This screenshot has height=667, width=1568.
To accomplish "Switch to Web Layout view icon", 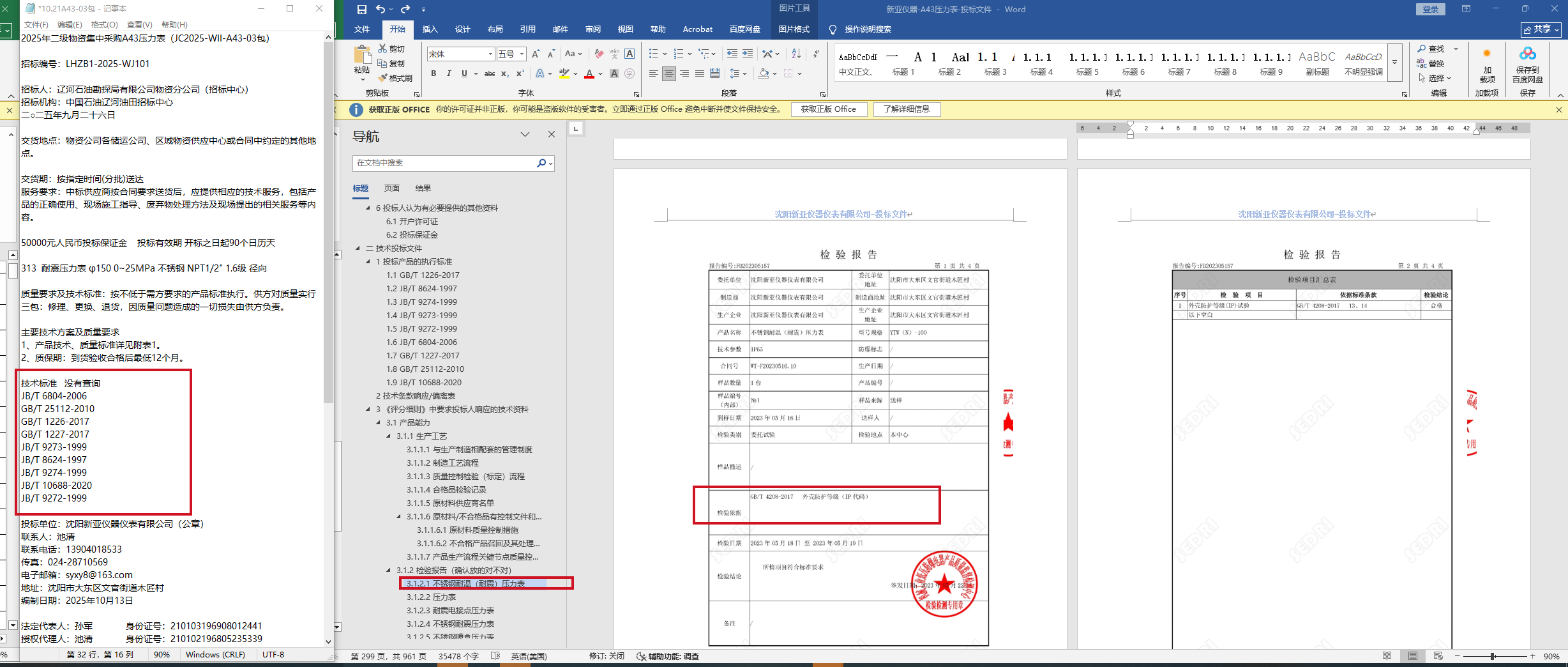I will tap(1438, 656).
